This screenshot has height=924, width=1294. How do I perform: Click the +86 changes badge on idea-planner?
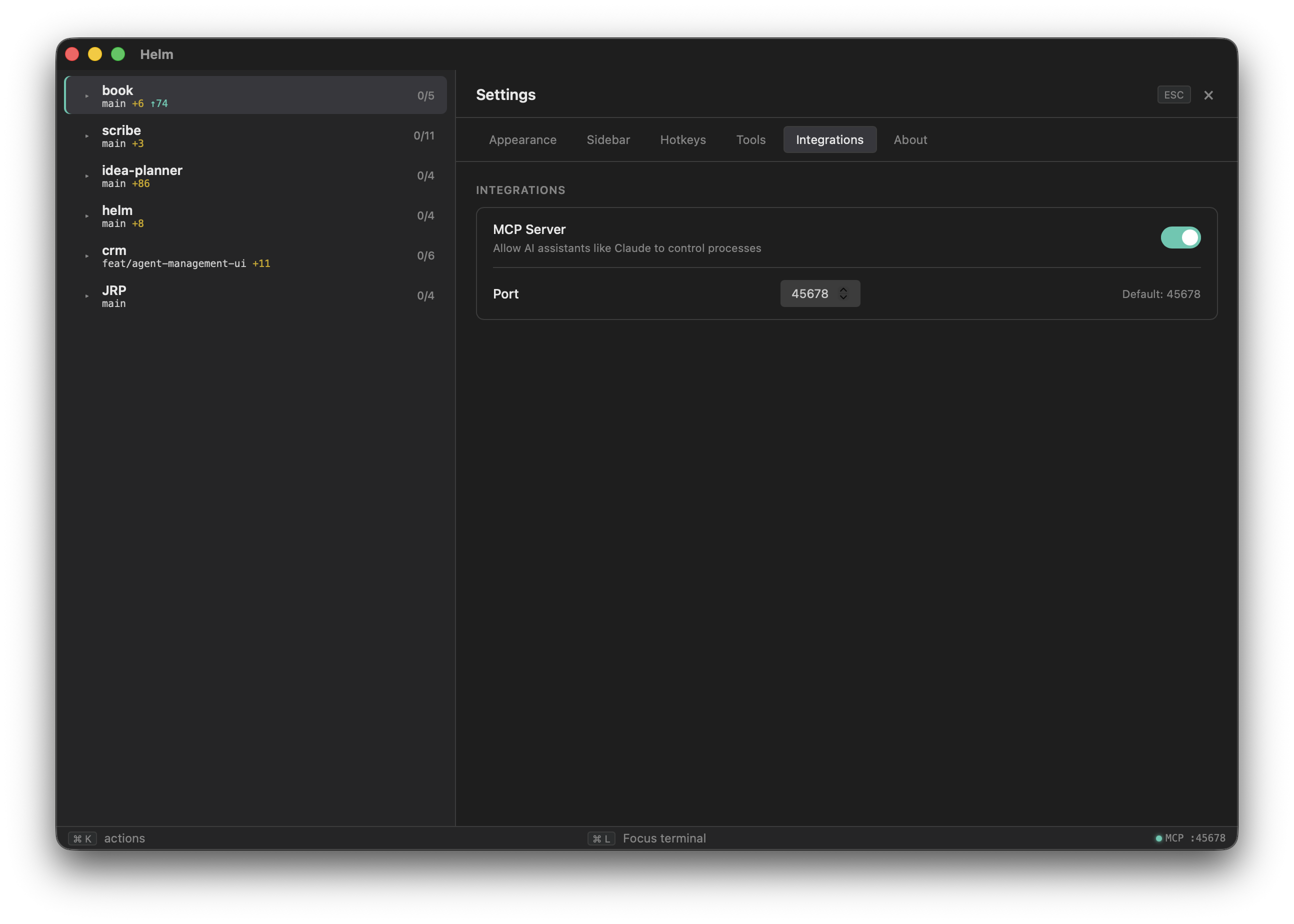(140, 183)
